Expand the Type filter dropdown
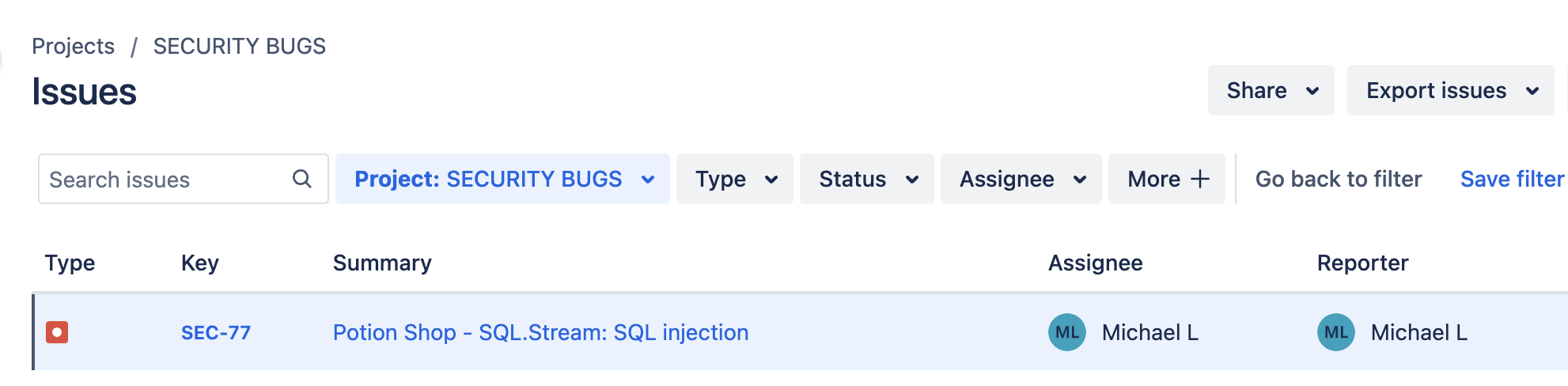This screenshot has width=1568, height=386. point(734,179)
